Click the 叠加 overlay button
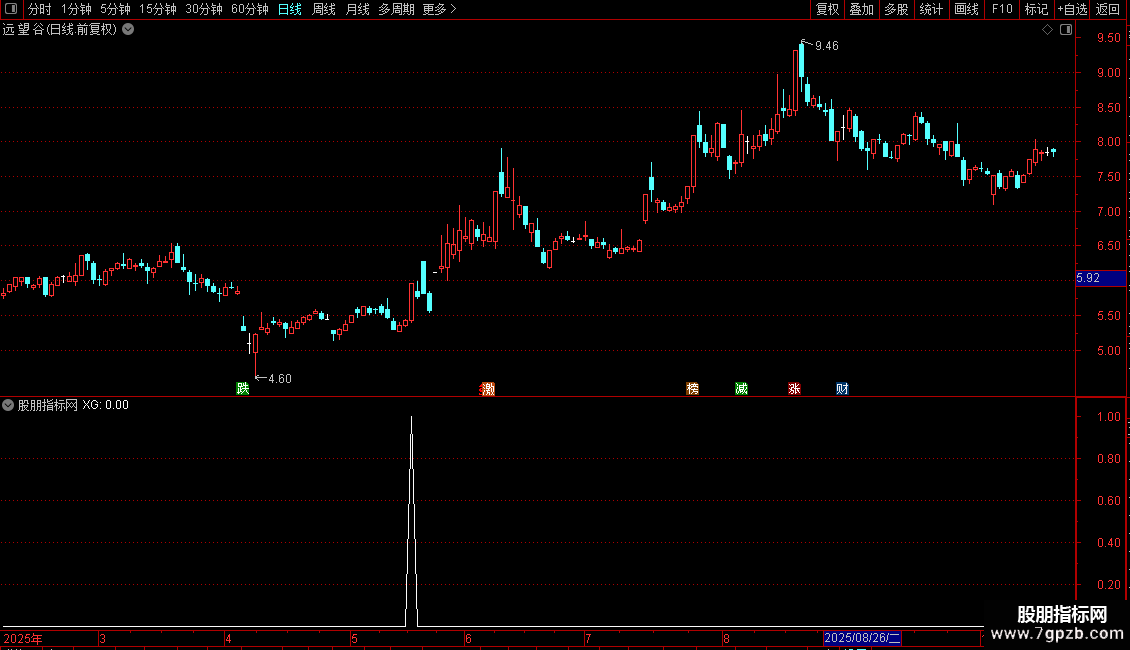Image resolution: width=1130 pixels, height=650 pixels. (x=861, y=9)
